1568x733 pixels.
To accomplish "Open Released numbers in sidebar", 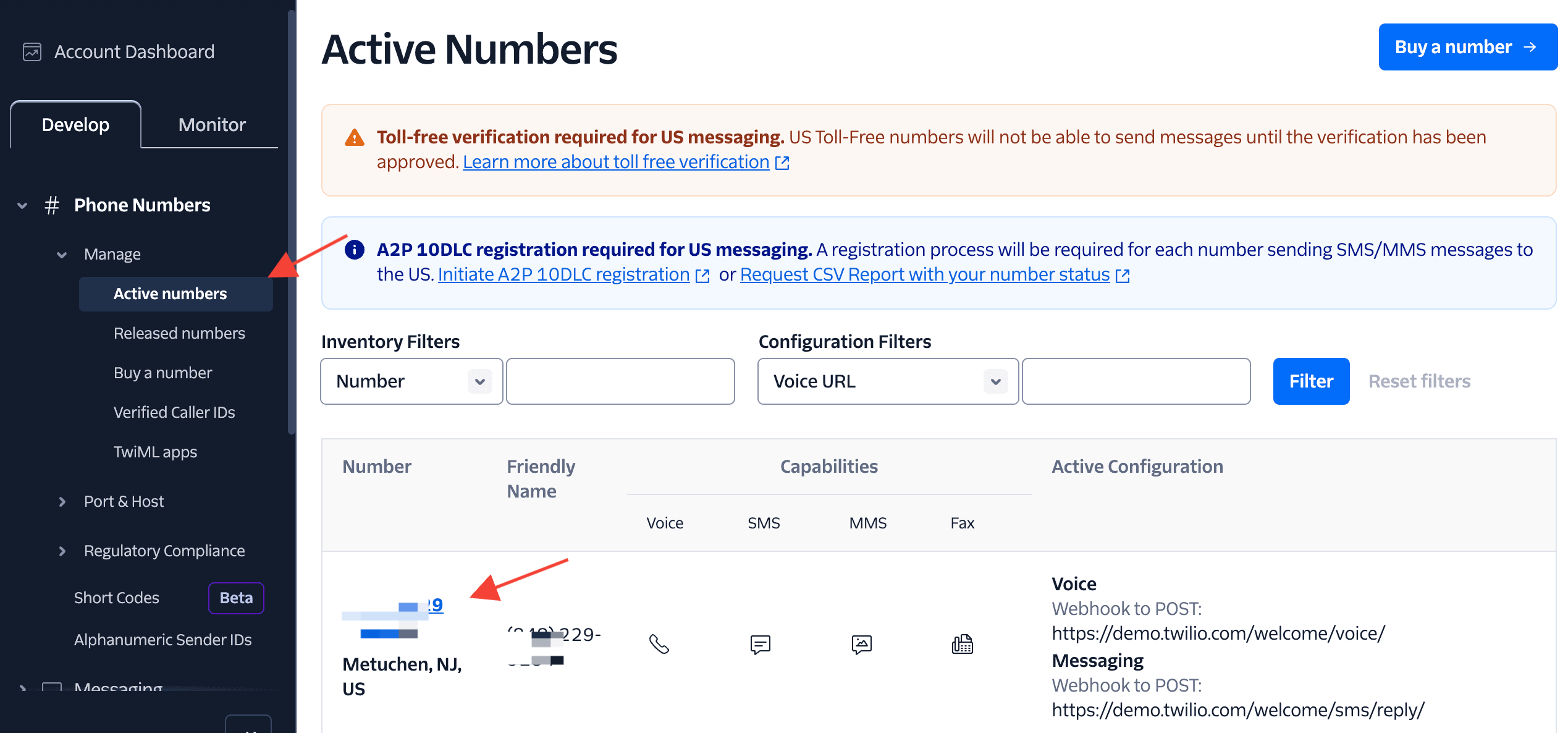I will coord(179,334).
